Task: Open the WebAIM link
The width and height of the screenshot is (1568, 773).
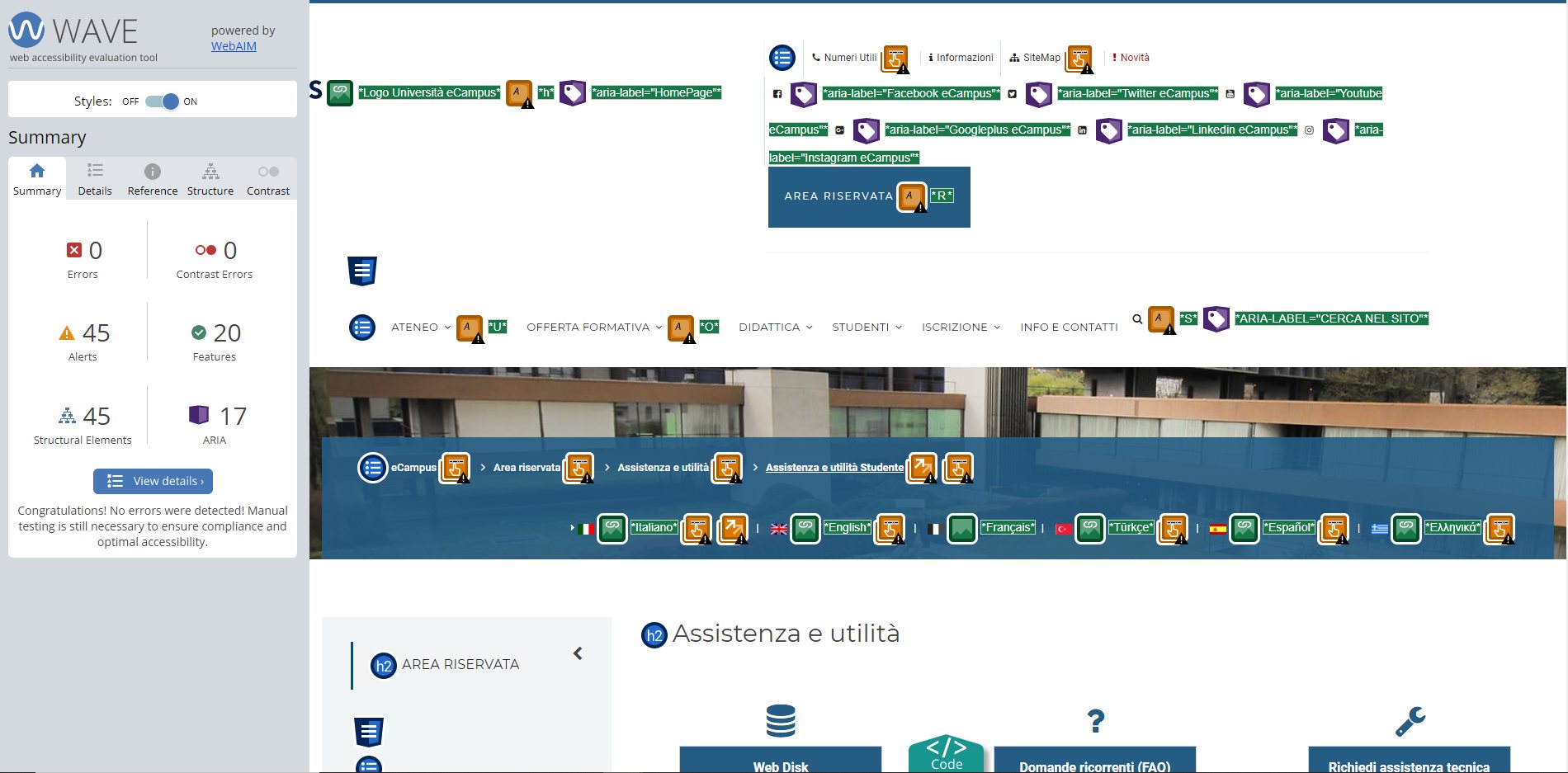Action: click(x=234, y=46)
